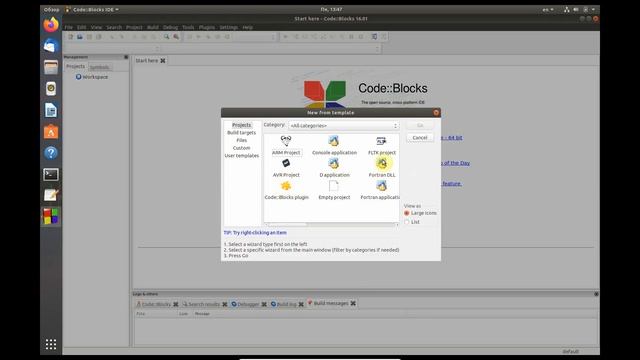Open the build target dropdown in toolbar
640x360 pixels.
(255, 37)
